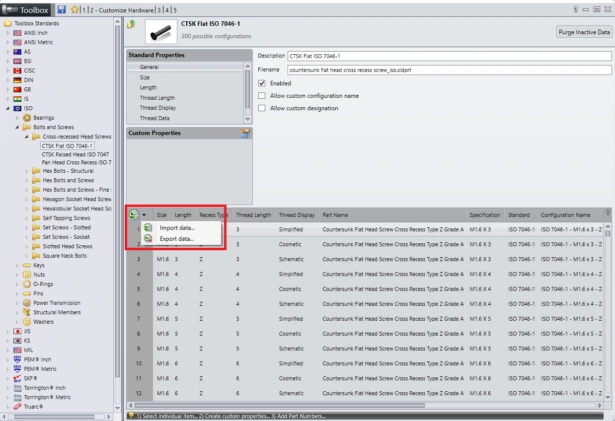Viewport: 615px width, 421px height.
Task: Click Export data icon in menu
Action: pos(148,239)
